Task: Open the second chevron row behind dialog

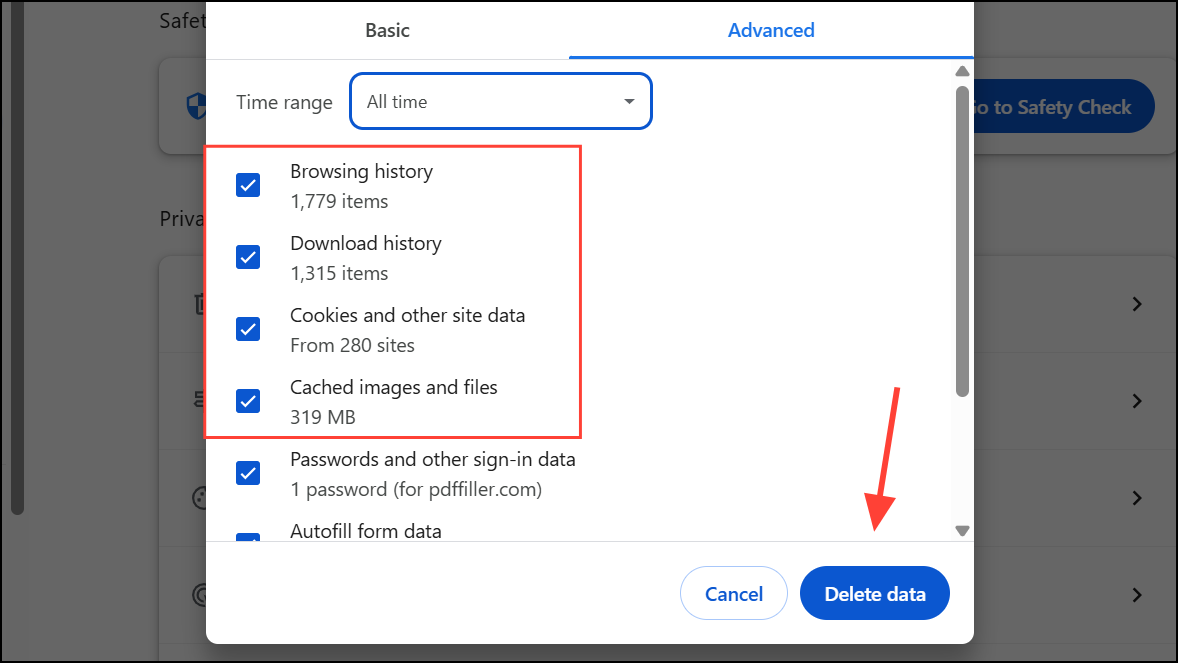Action: pos(1136,401)
